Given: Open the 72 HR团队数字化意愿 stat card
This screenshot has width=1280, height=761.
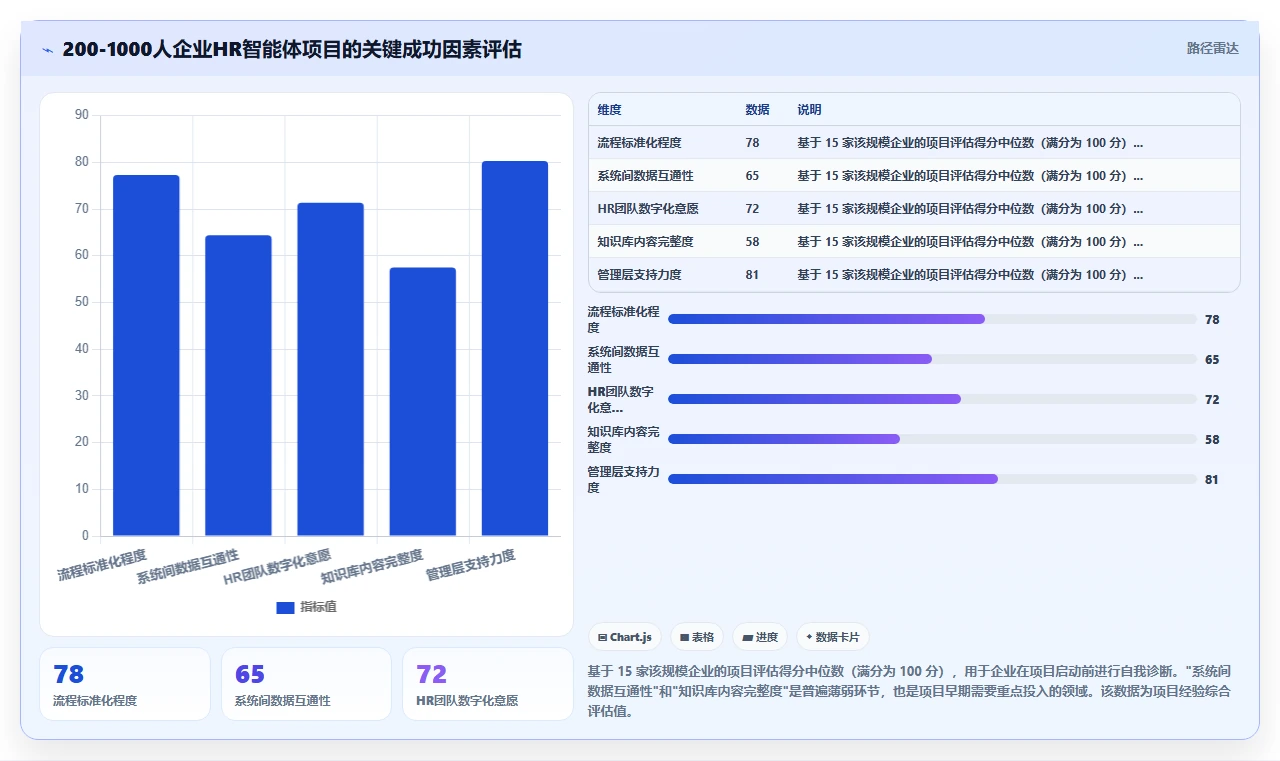Looking at the screenshot, I should point(487,684).
